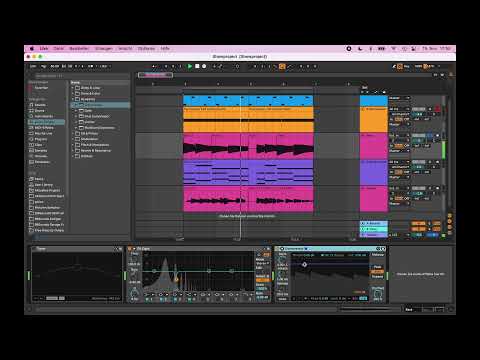The image size is (480, 360).
Task: Open the EQ Eight Mode dropdown
Action: tap(262, 263)
